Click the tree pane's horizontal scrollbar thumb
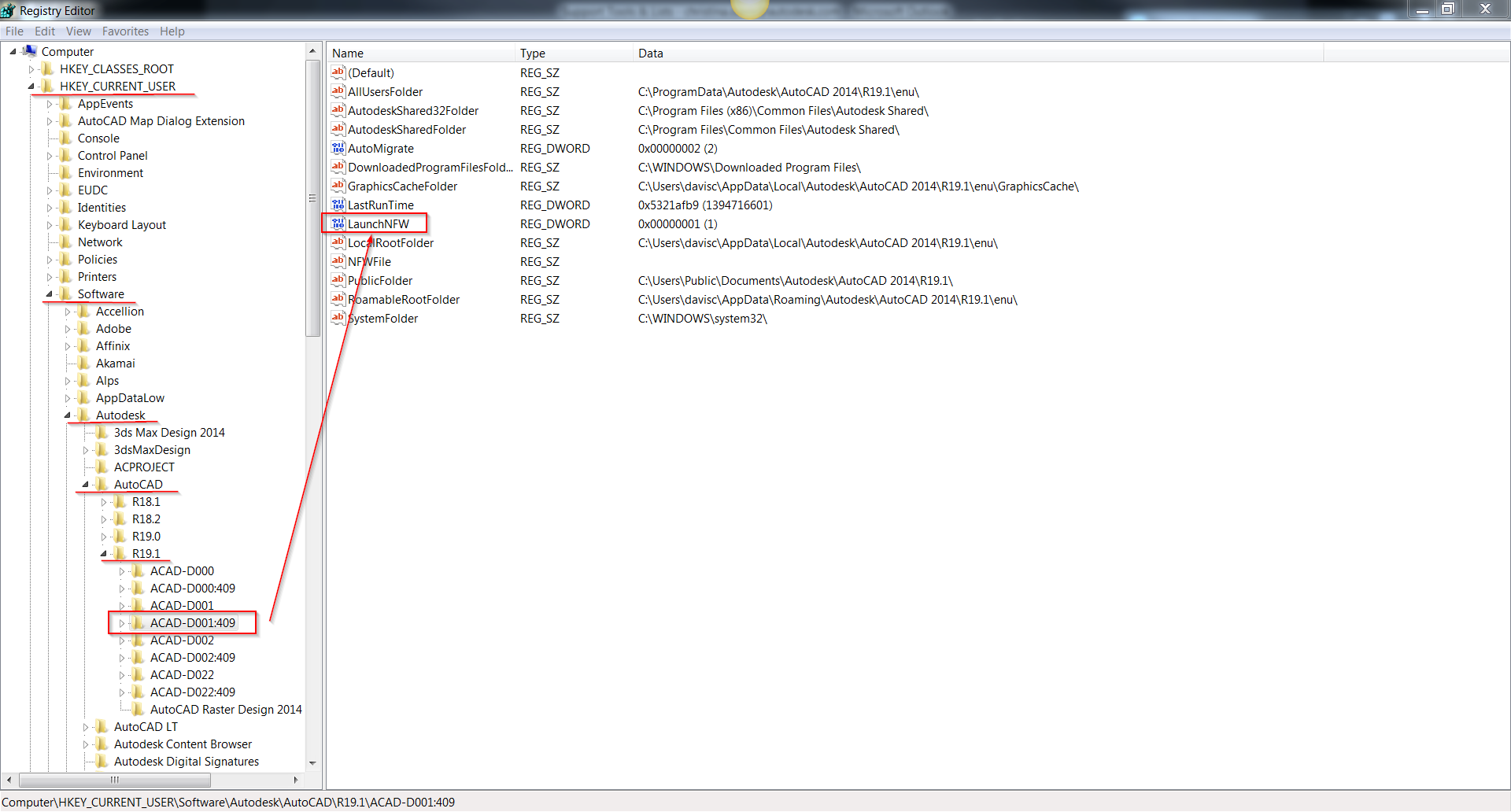The image size is (1511, 812). (115, 780)
